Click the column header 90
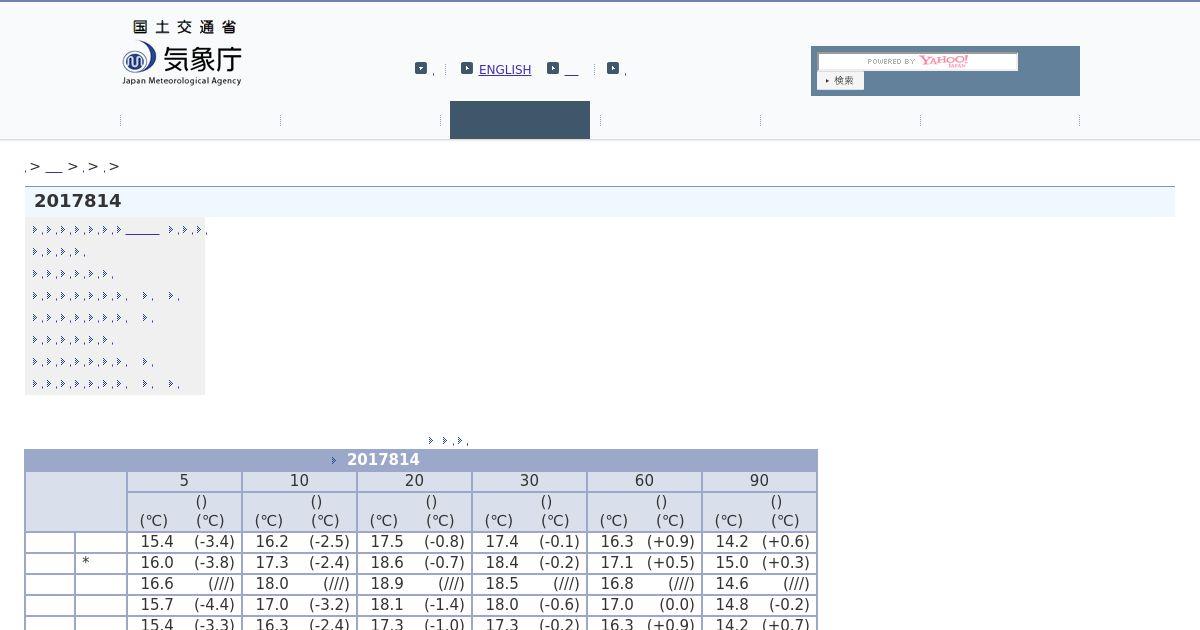1200x630 pixels. pos(759,481)
